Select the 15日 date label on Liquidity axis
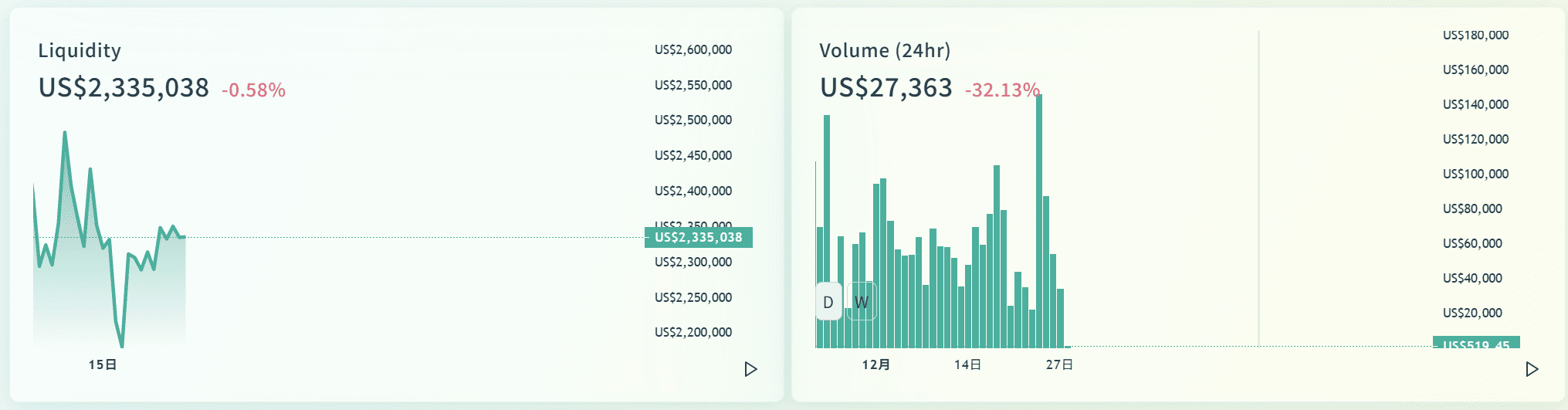The height and width of the screenshot is (410, 1568). point(102,364)
